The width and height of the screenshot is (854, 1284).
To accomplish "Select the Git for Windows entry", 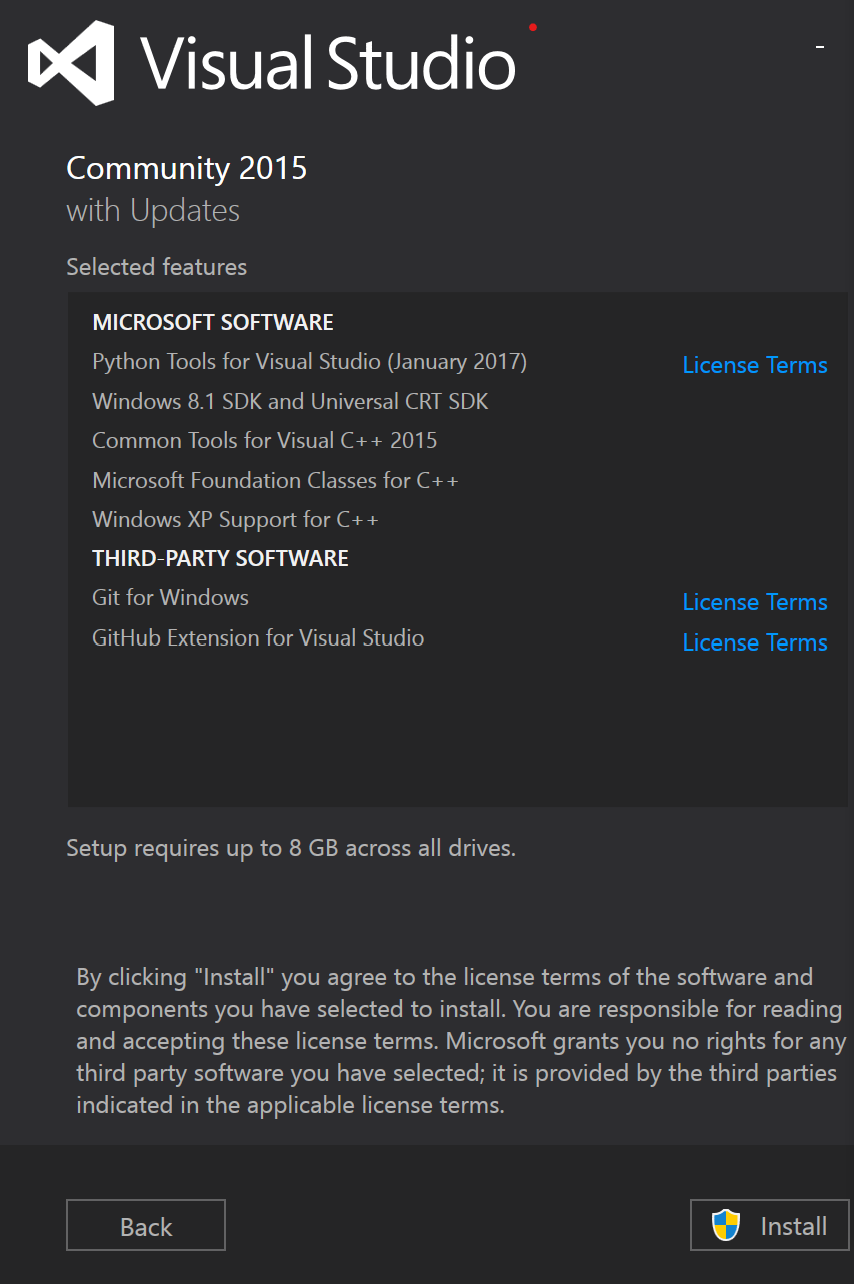I will 170,598.
